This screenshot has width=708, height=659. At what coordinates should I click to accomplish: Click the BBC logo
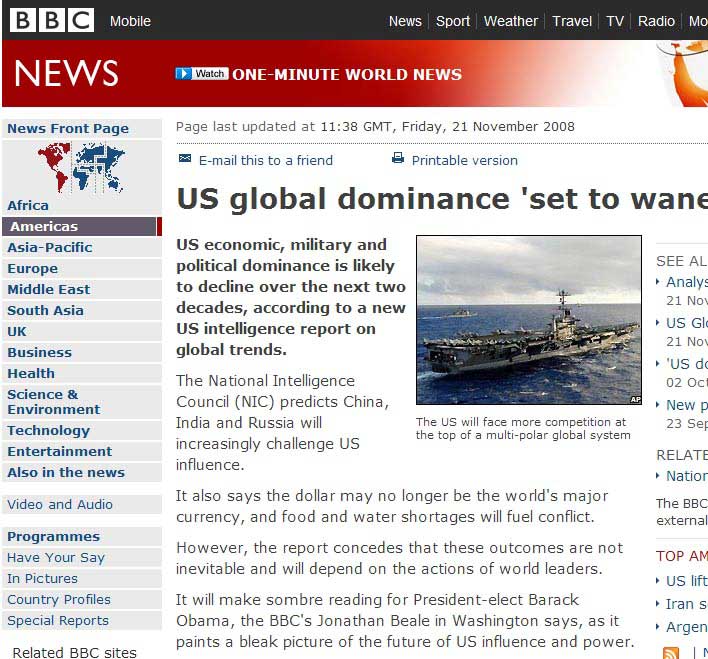[52, 20]
